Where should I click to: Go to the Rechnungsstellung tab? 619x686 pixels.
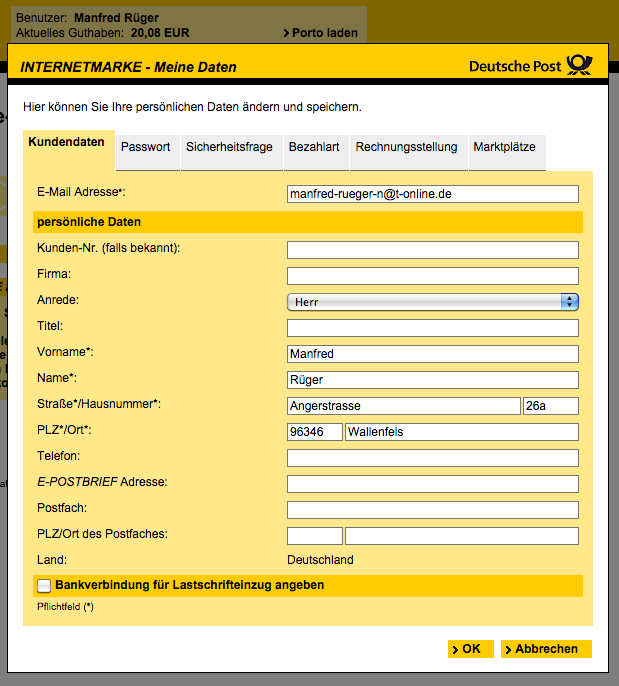(406, 147)
